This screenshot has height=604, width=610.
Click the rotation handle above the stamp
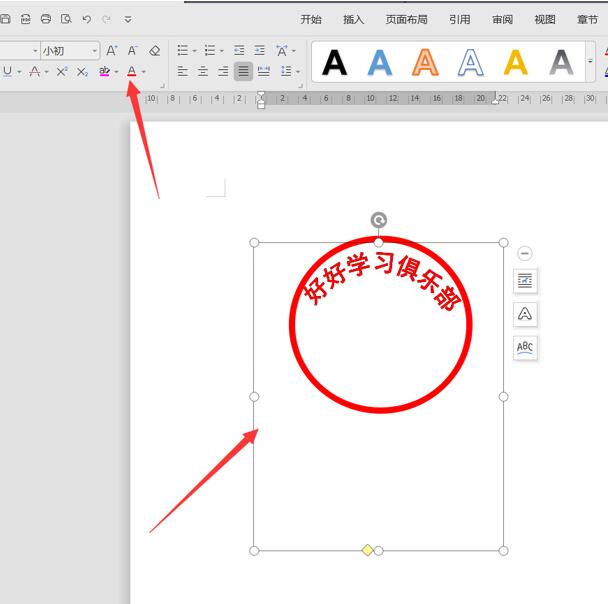(x=379, y=220)
